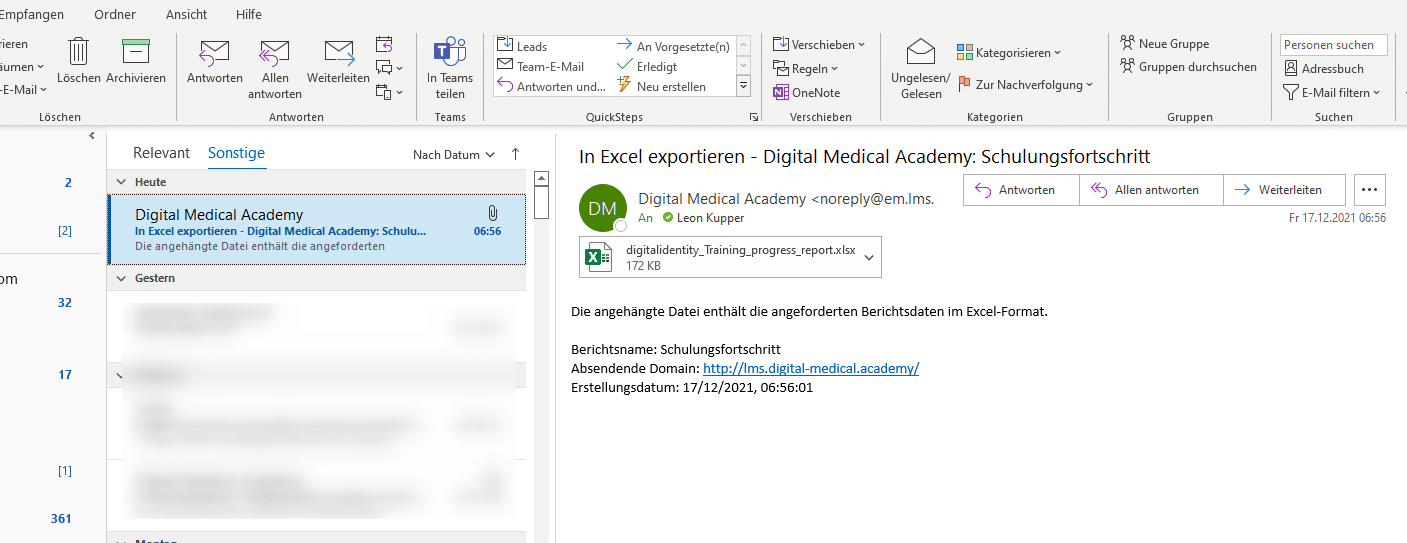Open the Hilfe ribbon tab

[x=249, y=14]
